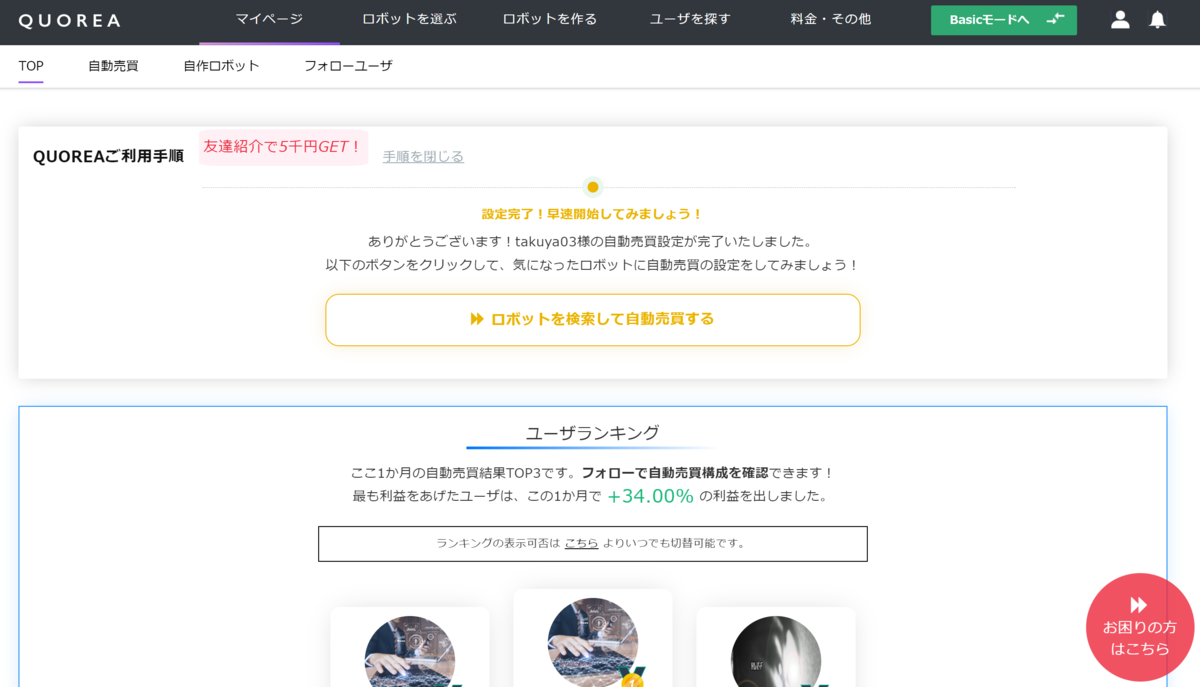Open the ユーザを探す menu
Image resolution: width=1200 pixels, height=687 pixels.
(x=690, y=19)
